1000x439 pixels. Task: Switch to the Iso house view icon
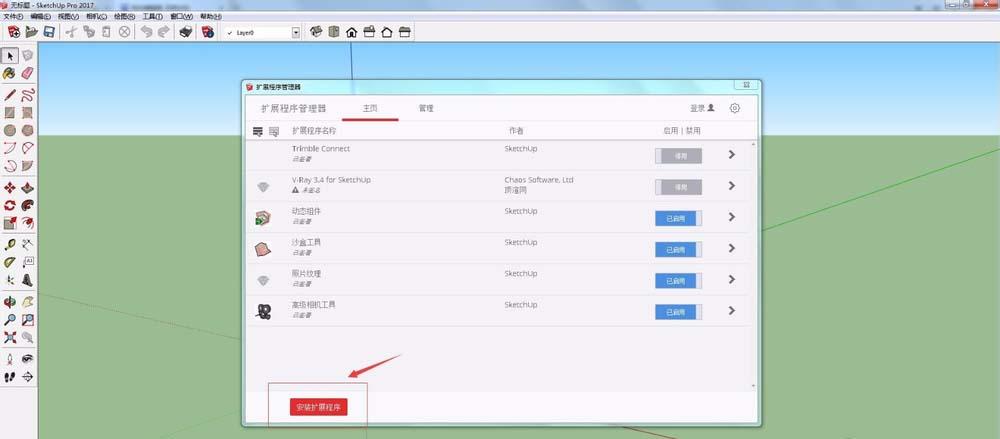coord(316,32)
